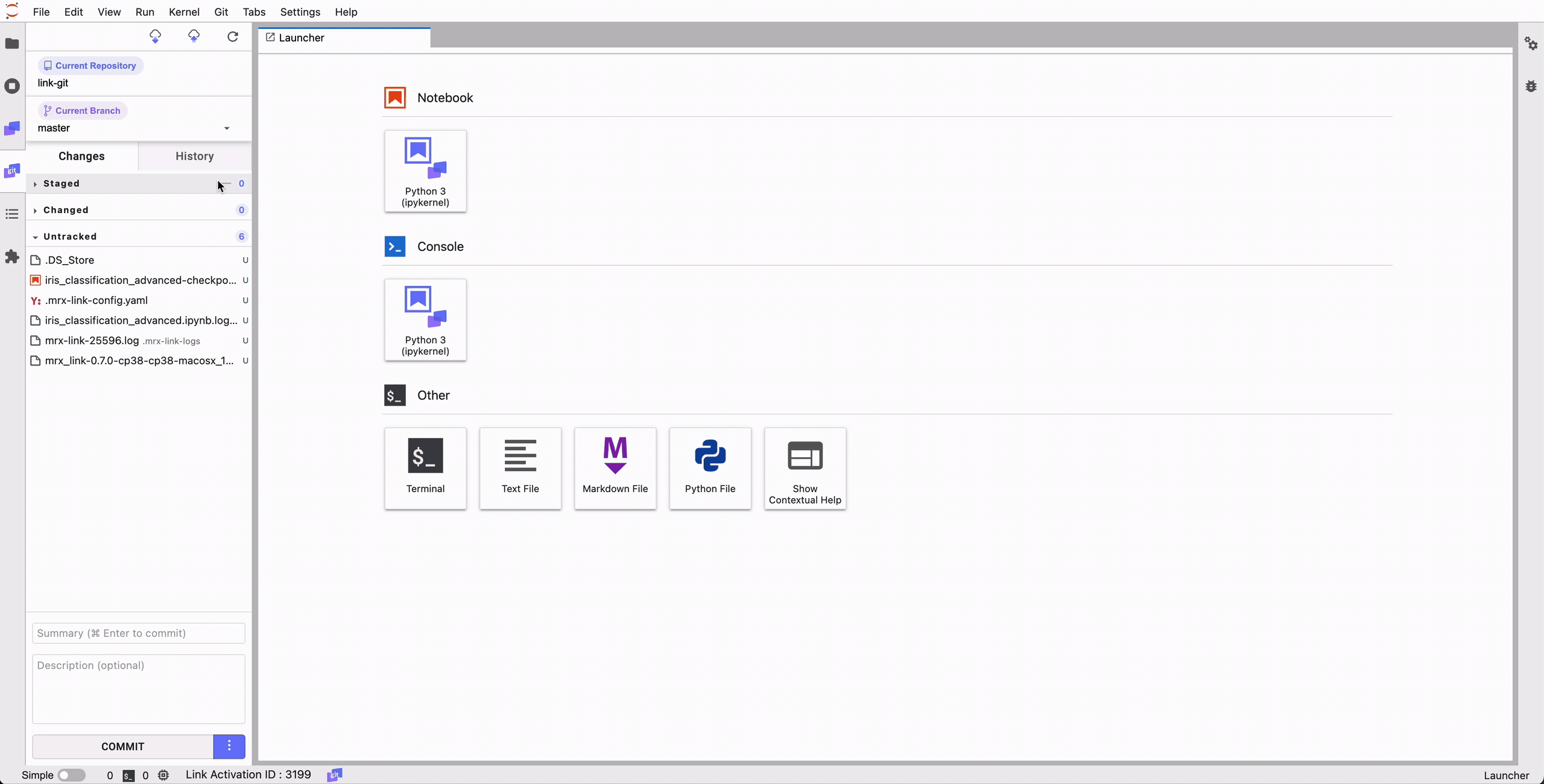Click the Git pull cloud icon
The width and height of the screenshot is (1544, 784).
[x=155, y=37]
